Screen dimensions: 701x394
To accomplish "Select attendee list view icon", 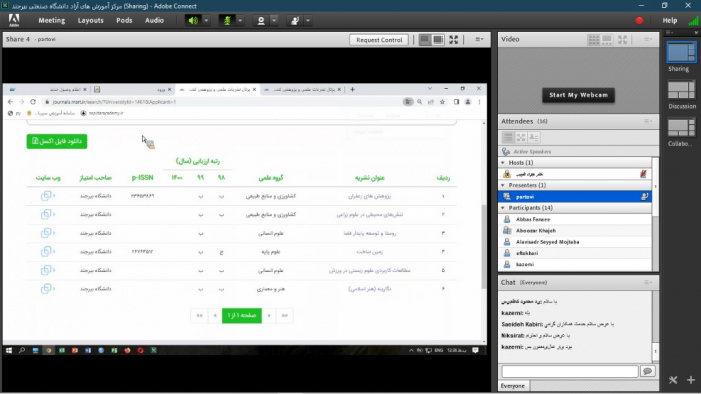I will (507, 137).
